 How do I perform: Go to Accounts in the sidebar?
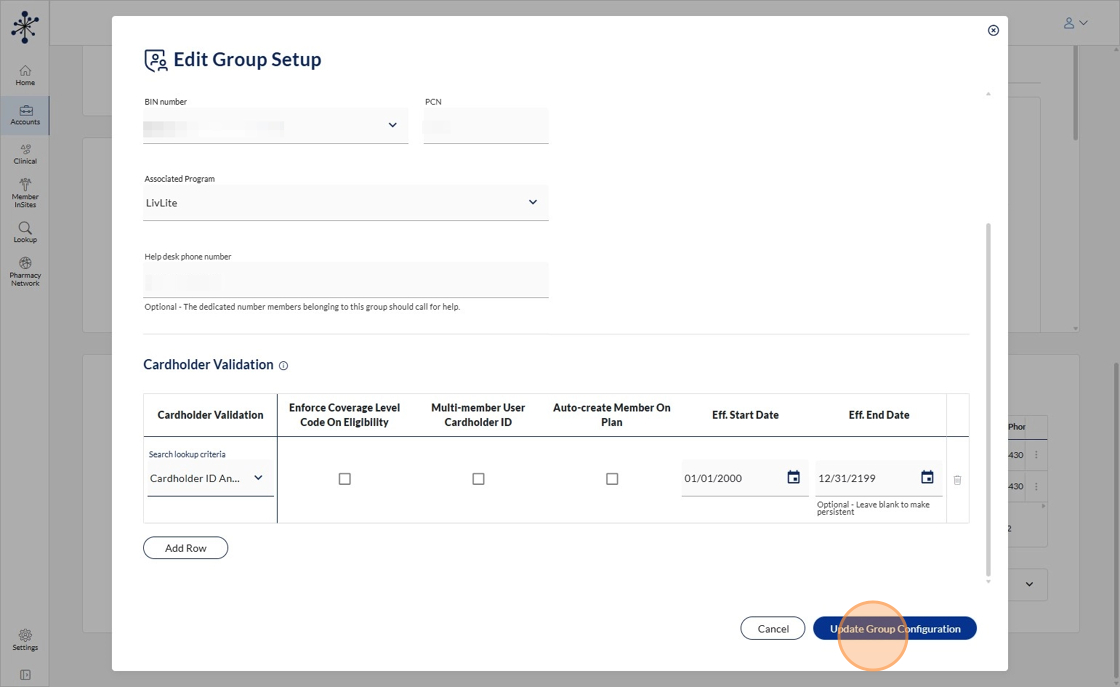pyautogui.click(x=25, y=115)
